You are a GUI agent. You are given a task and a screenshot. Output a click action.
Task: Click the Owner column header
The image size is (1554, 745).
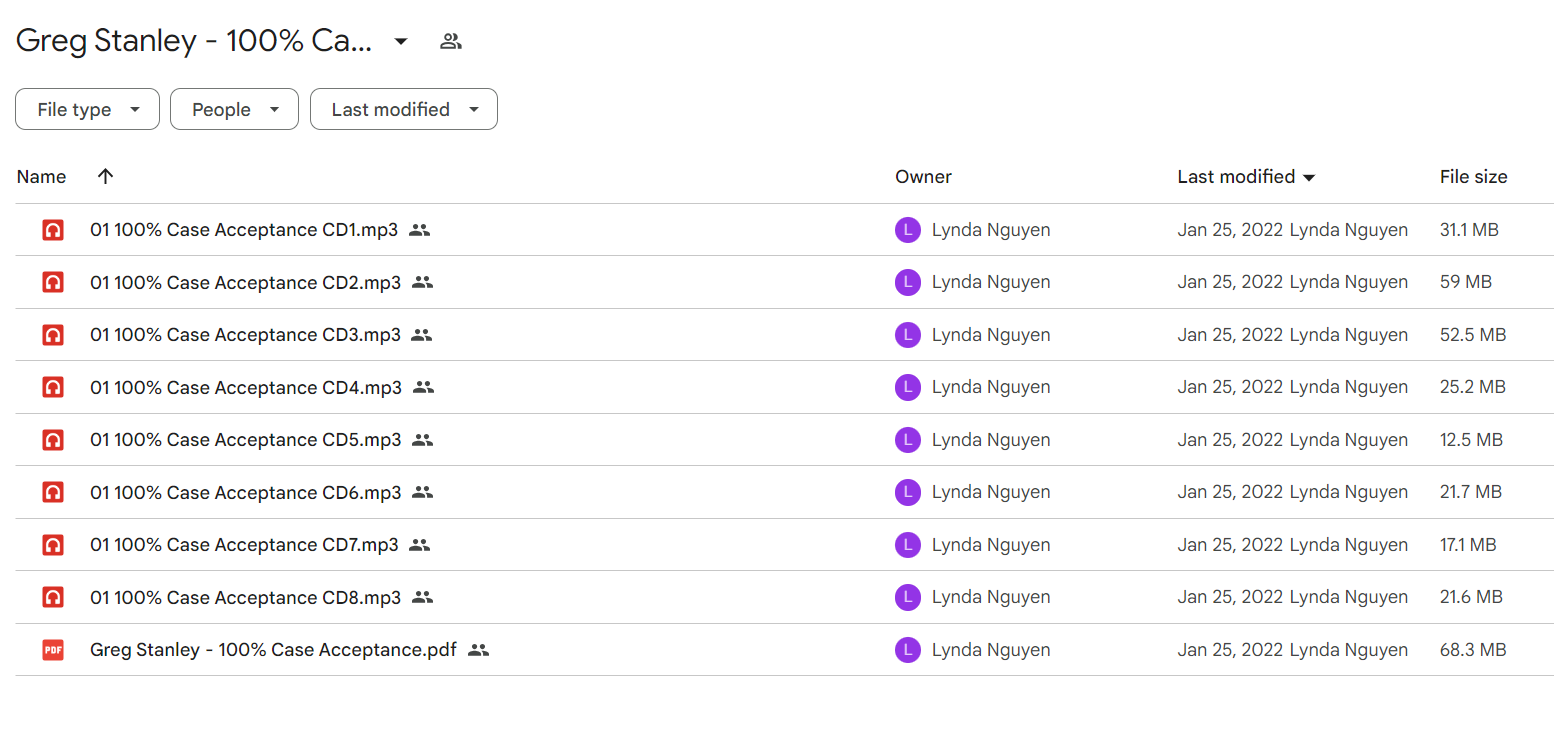[923, 177]
